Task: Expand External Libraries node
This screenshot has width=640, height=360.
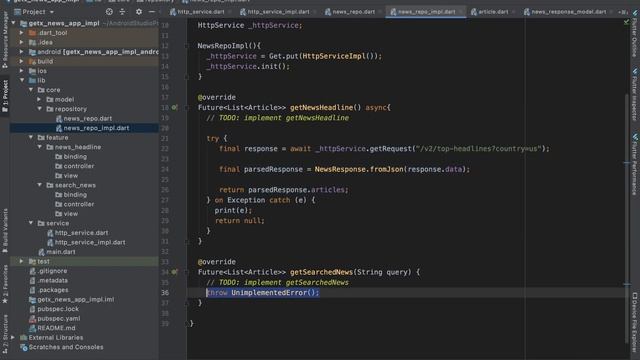Action: 13,338
